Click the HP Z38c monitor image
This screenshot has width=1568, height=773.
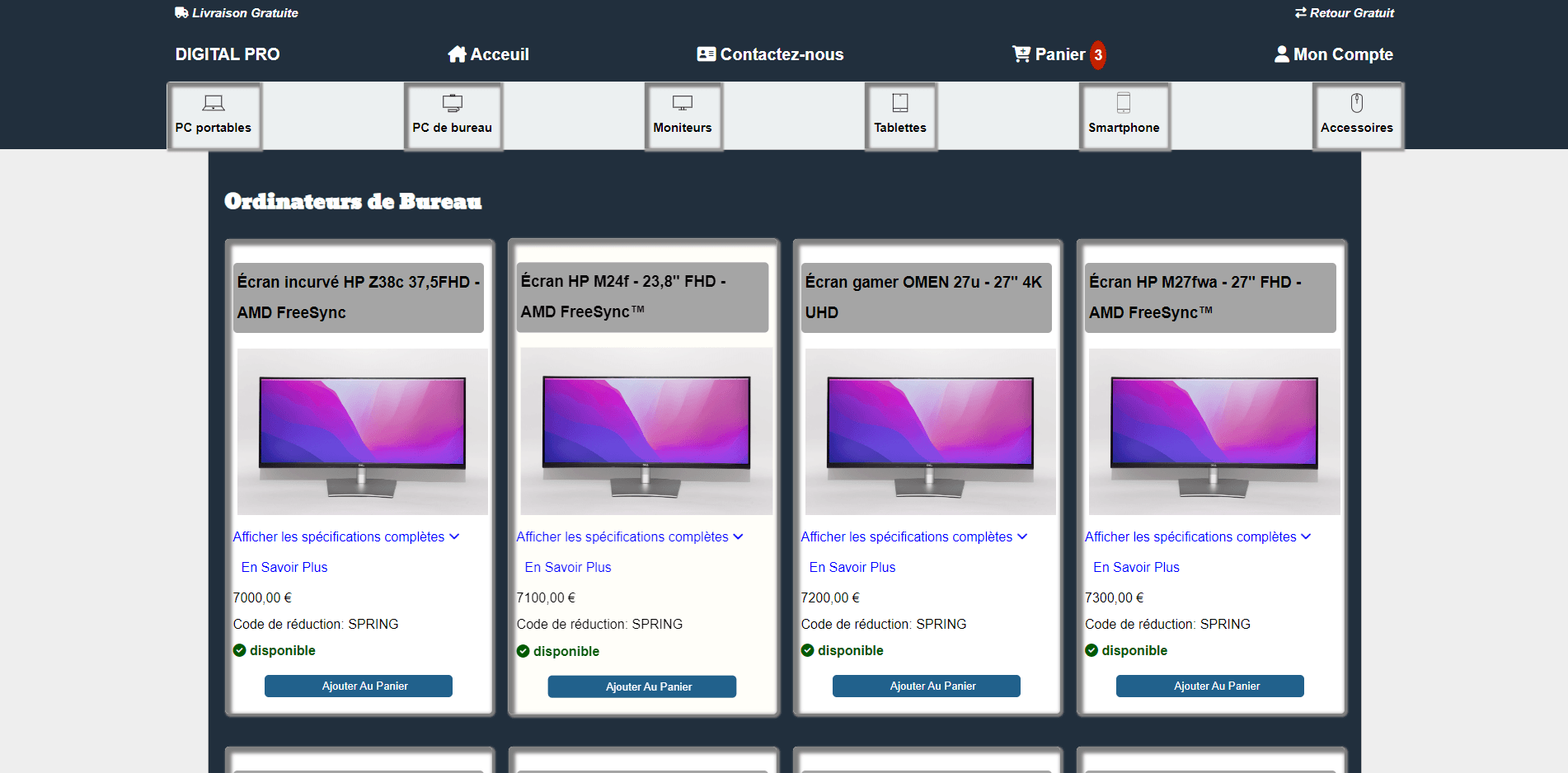coord(363,432)
